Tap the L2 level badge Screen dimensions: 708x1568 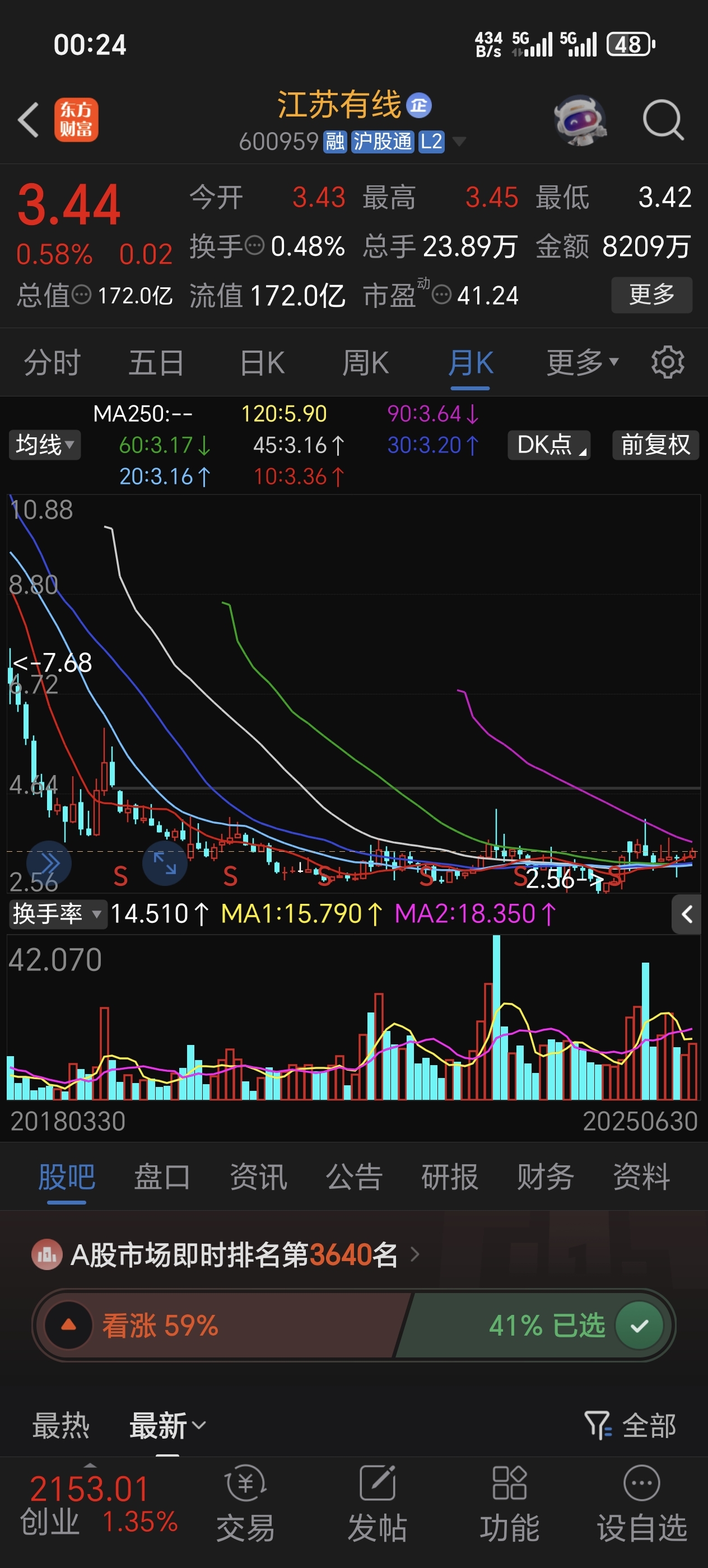(x=431, y=142)
